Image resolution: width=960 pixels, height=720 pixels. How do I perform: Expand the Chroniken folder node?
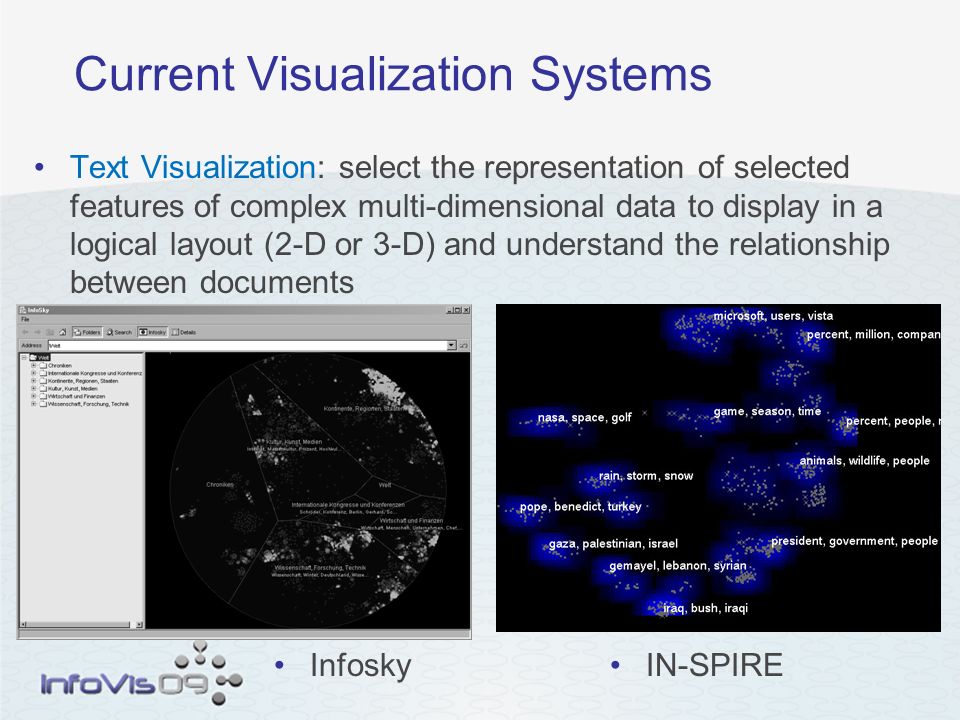34,366
